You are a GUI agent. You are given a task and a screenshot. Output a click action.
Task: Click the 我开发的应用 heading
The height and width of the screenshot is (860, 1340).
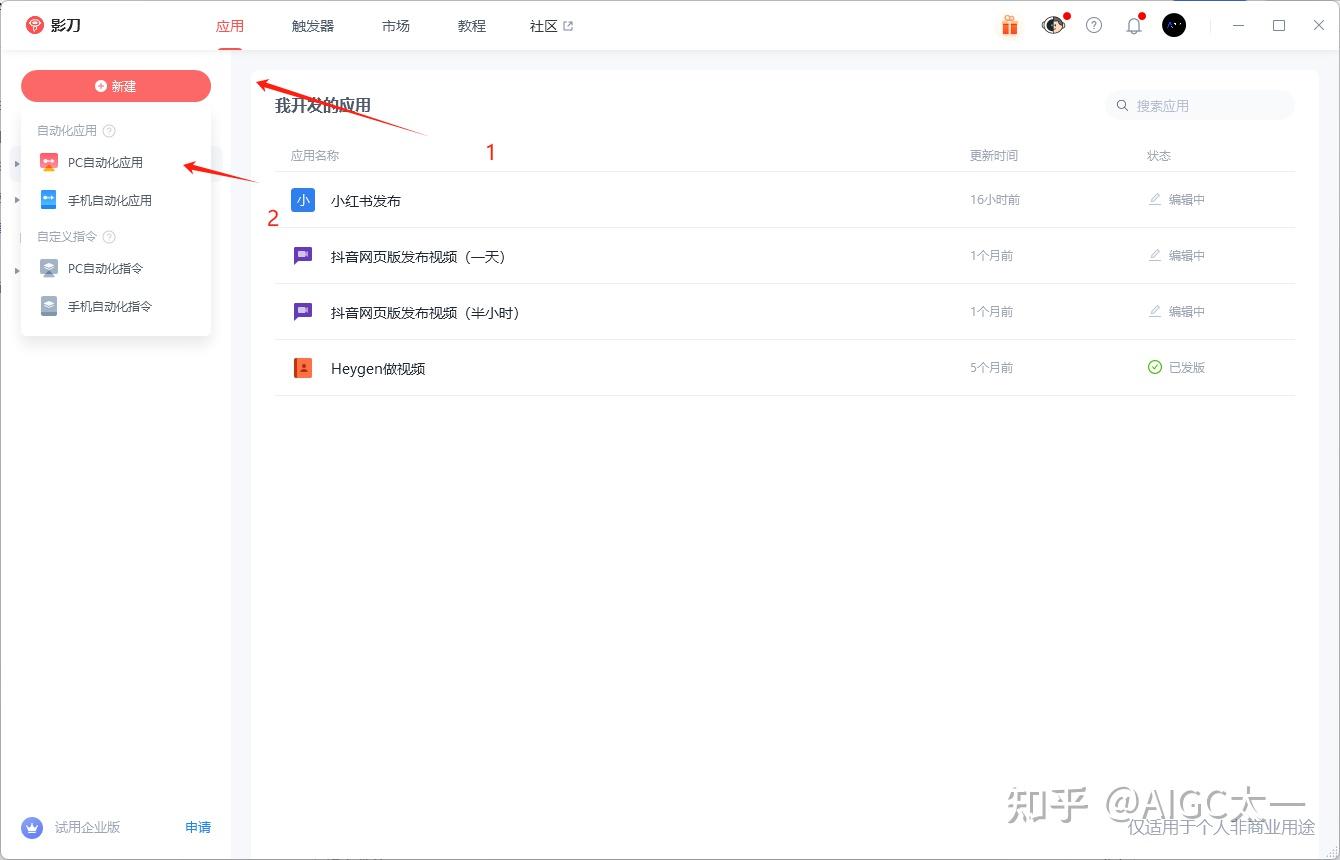[x=323, y=105]
